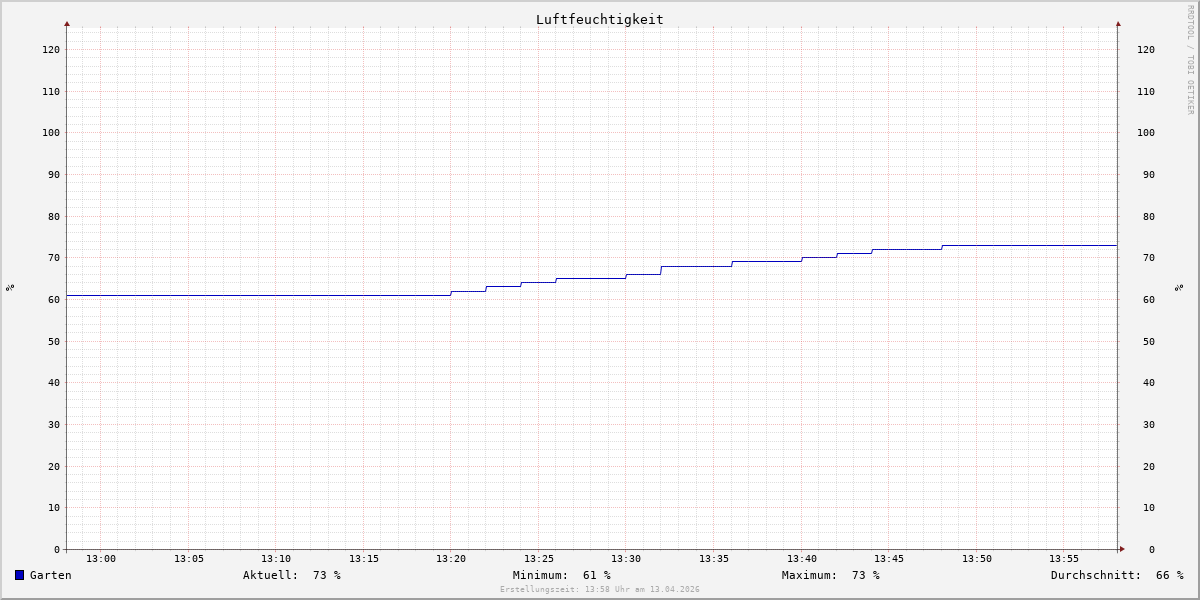1200x600 pixels.
Task: Select the Luftfeuchtigkeit chart title
Action: tap(599, 19)
